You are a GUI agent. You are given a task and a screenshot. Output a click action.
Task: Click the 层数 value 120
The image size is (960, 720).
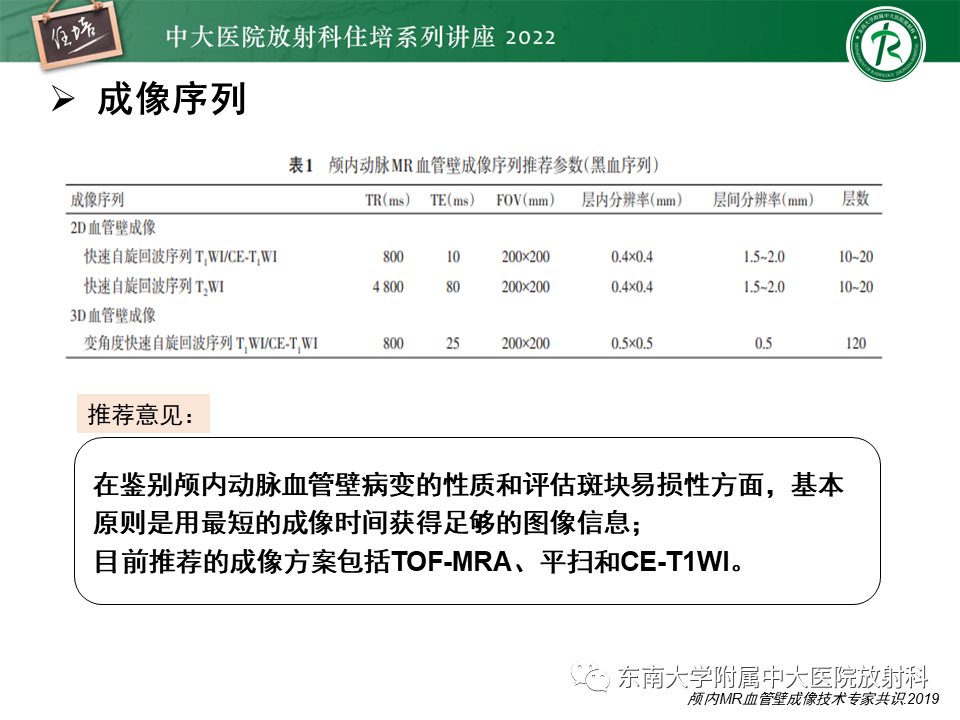tap(856, 343)
